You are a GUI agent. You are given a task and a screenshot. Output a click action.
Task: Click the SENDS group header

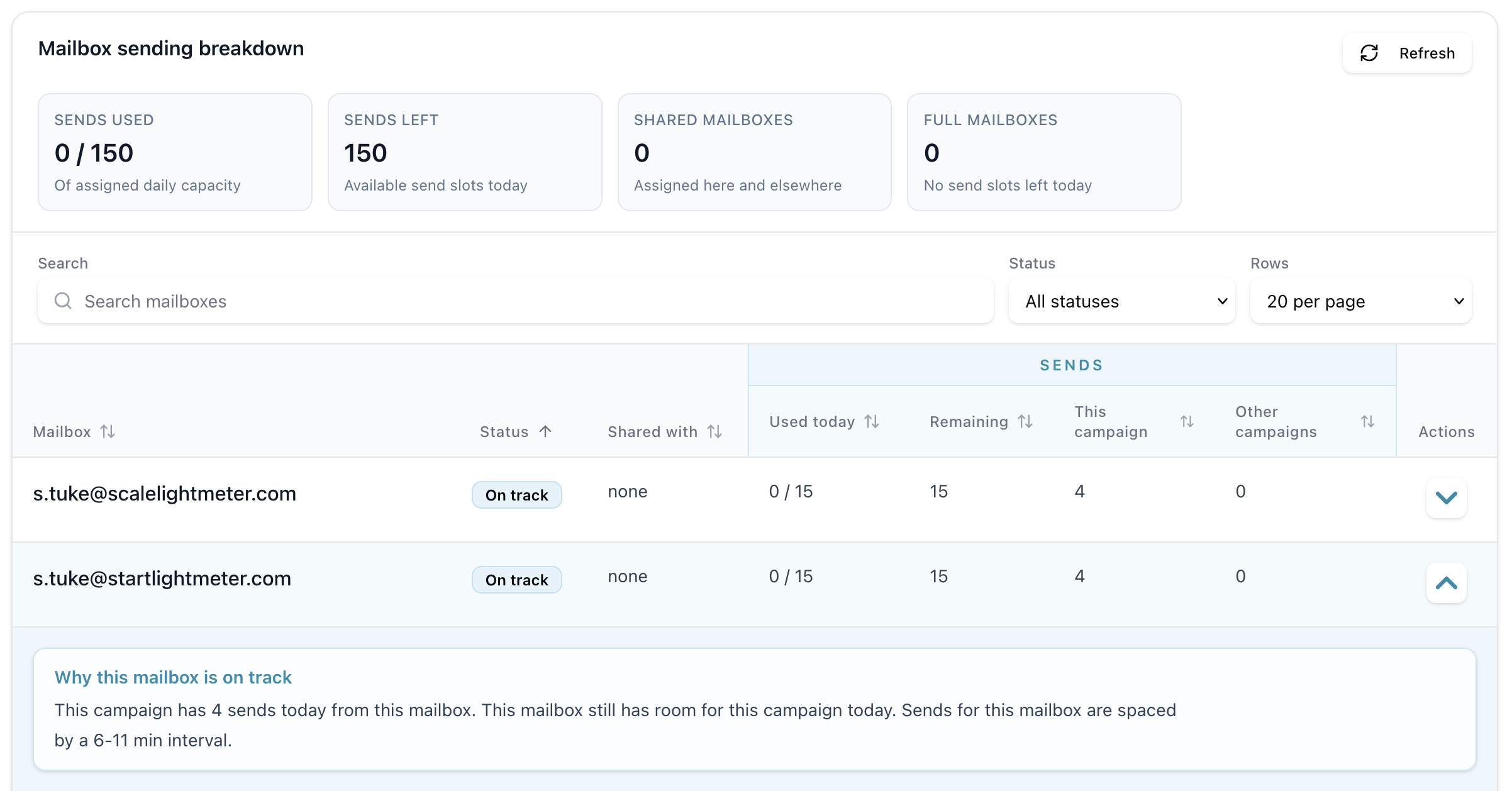click(1072, 365)
